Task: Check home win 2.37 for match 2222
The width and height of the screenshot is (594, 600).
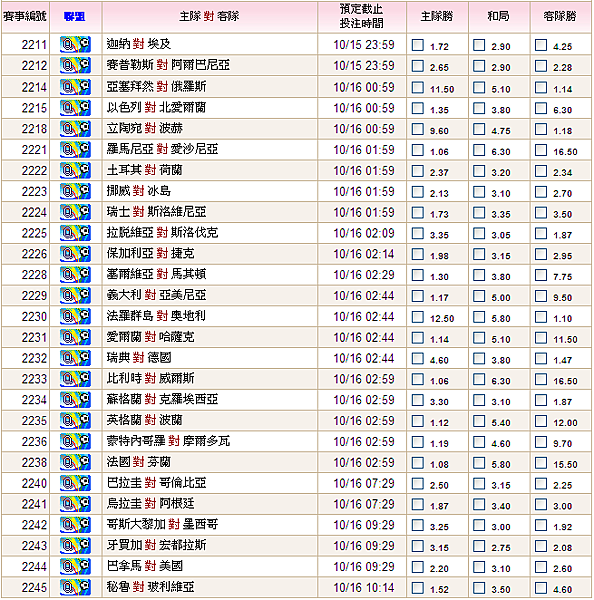Action: click(418, 171)
